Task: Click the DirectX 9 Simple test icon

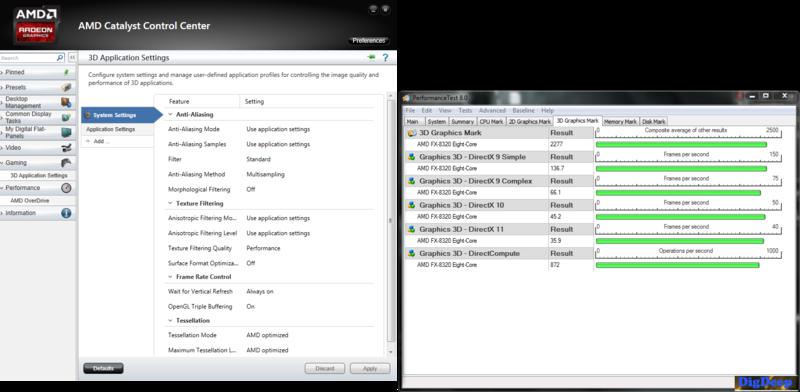Action: click(x=412, y=157)
